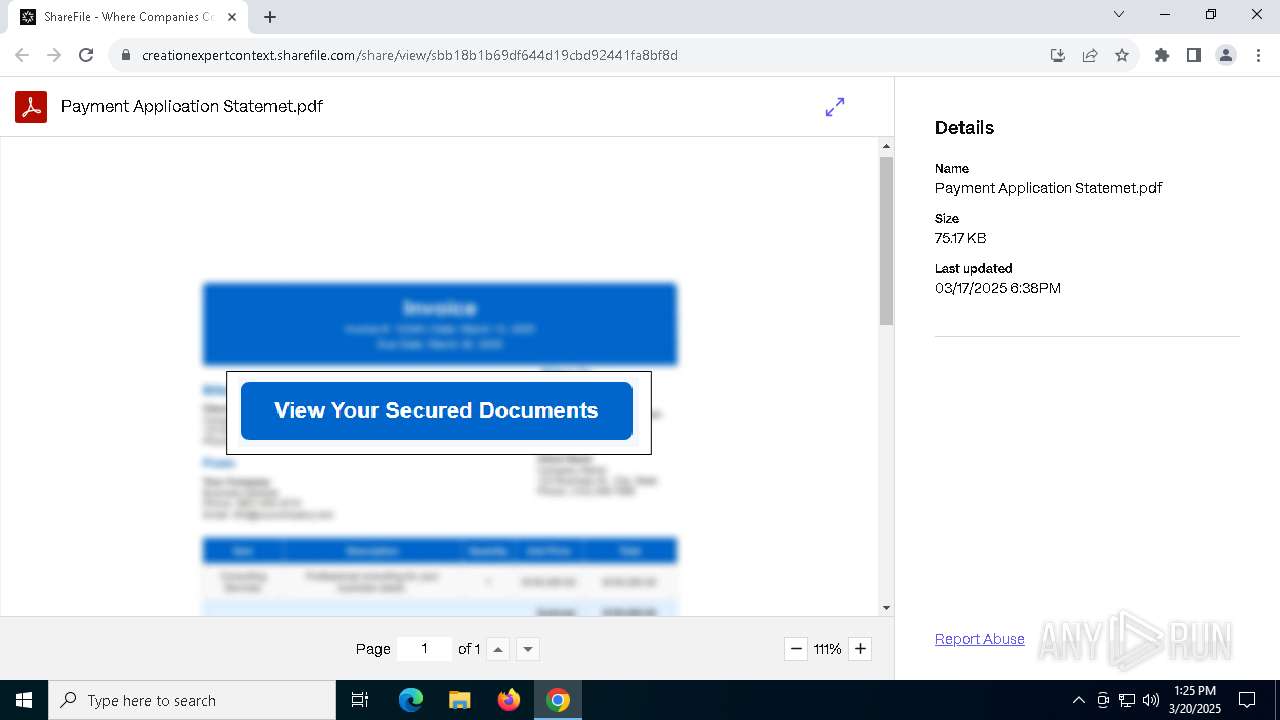
Task: Open tab search dropdown chevron
Action: (x=1119, y=14)
